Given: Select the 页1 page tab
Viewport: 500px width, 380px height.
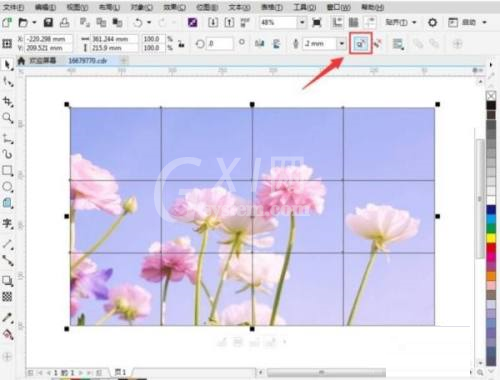Looking at the screenshot, I should click(121, 372).
